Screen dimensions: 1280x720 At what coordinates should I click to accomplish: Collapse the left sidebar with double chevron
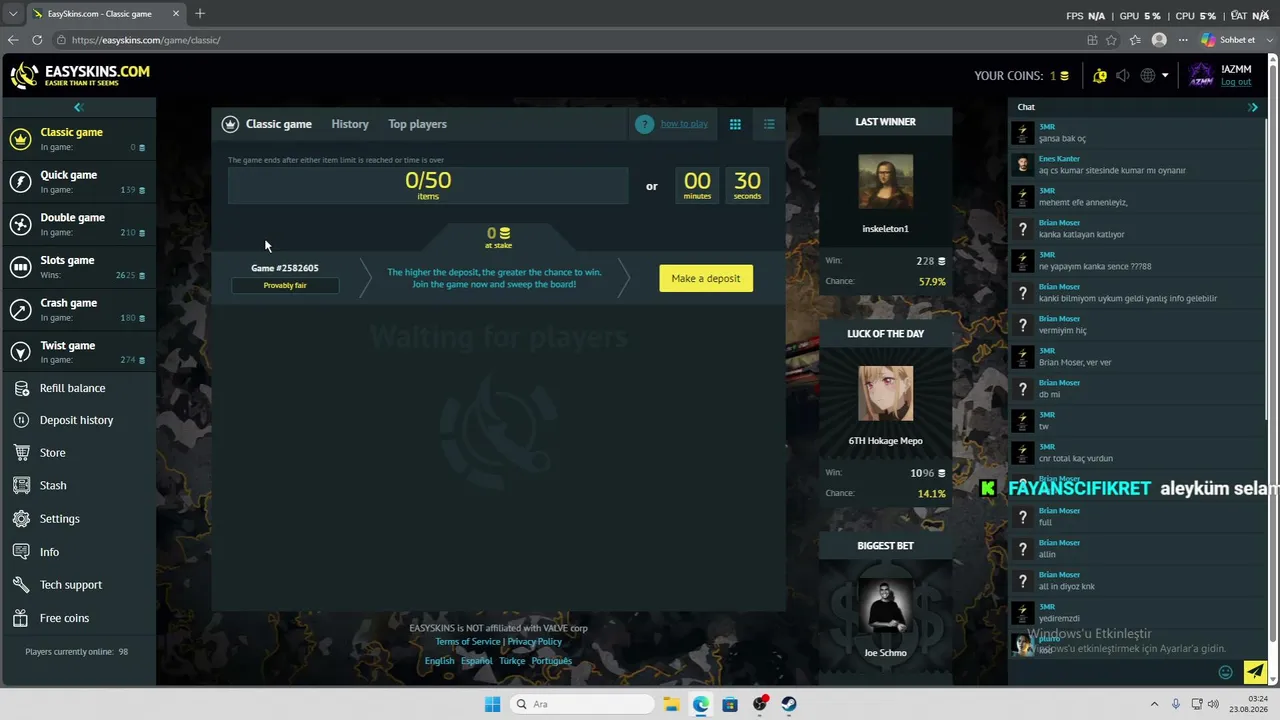click(x=78, y=107)
